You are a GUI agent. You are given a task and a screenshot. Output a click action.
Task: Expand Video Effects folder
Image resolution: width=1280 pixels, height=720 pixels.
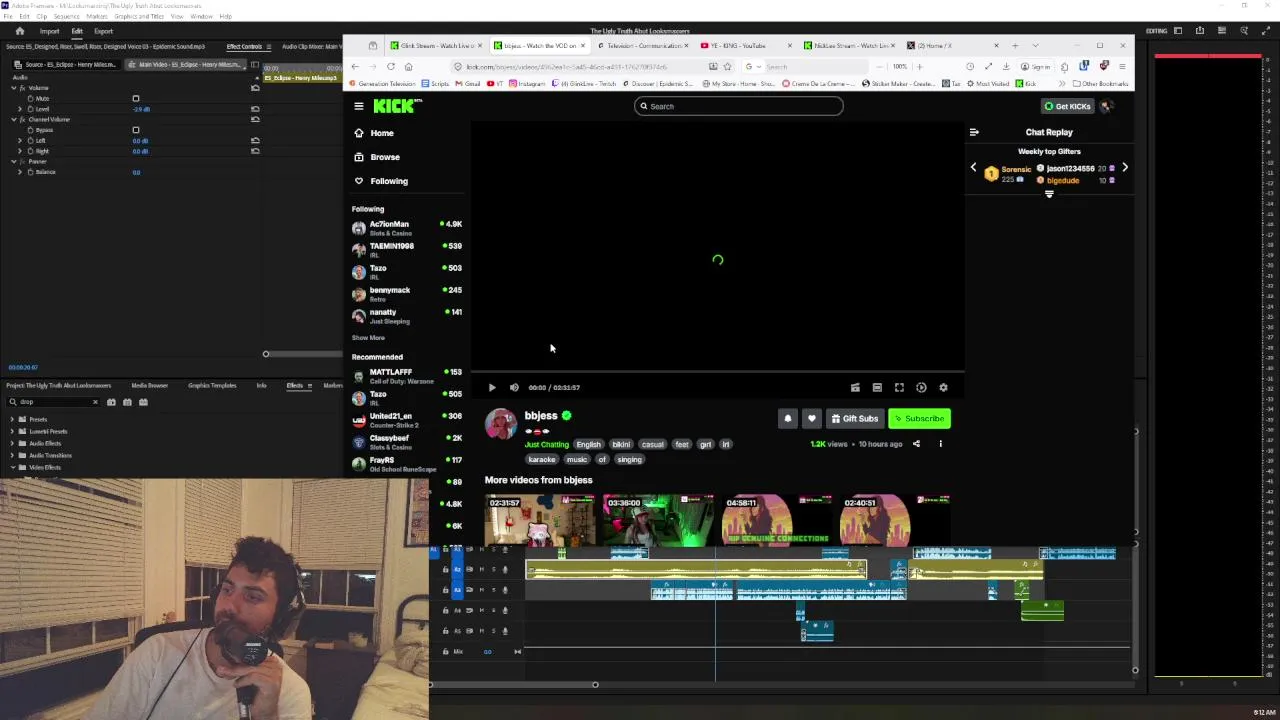tap(12, 468)
